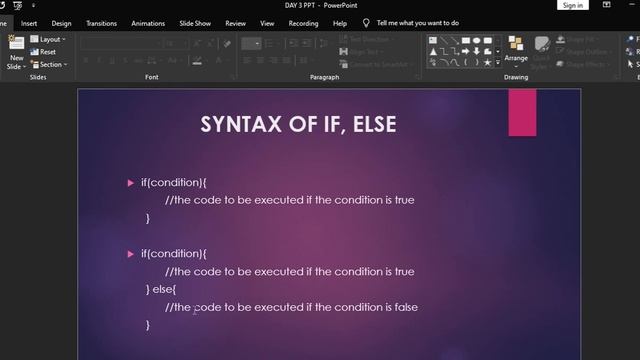640x360 pixels.
Task: Select the Arc shape in gallery
Action: point(444,62)
